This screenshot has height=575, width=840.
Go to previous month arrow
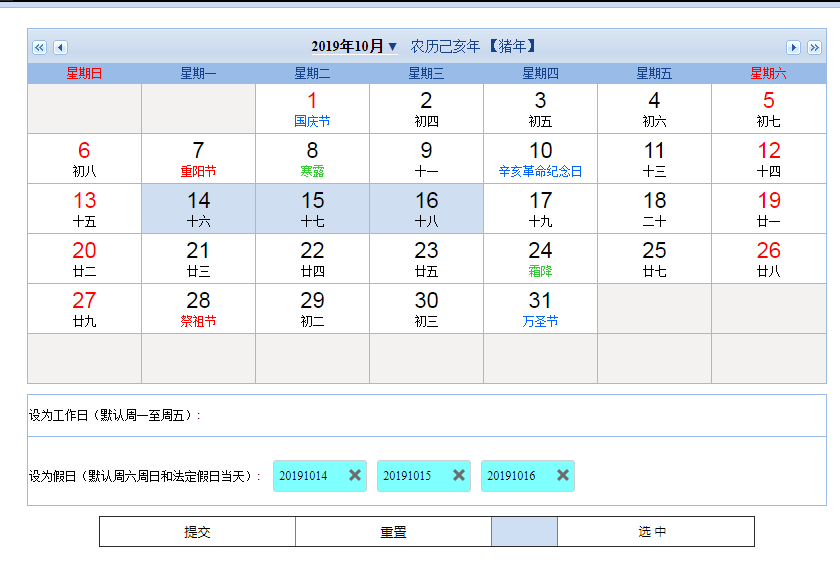tap(60, 47)
